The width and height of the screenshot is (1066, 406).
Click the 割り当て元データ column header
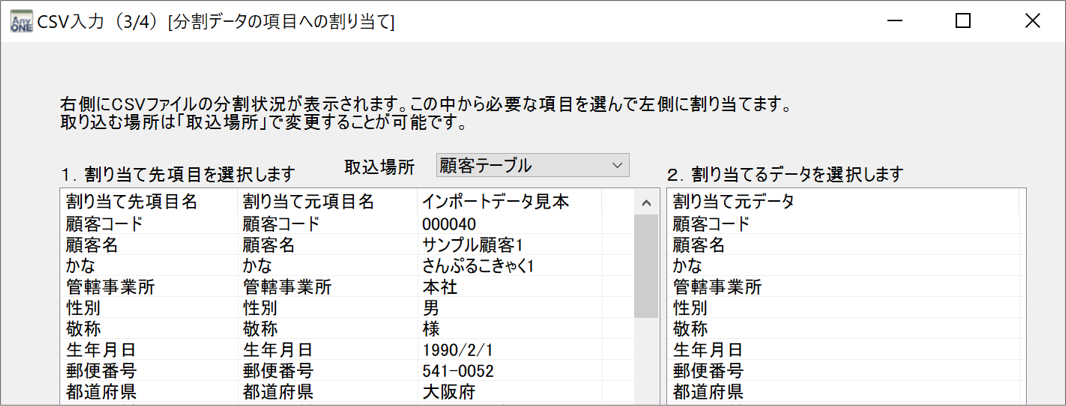tap(845, 202)
